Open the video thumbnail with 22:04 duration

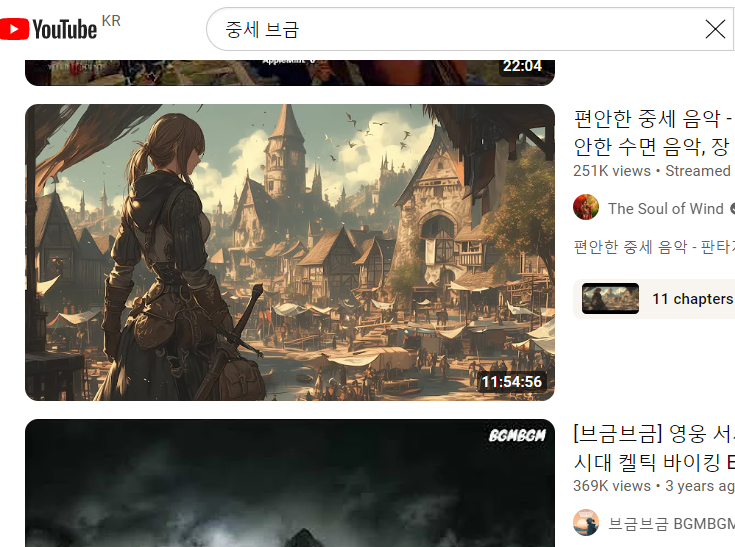(x=290, y=73)
